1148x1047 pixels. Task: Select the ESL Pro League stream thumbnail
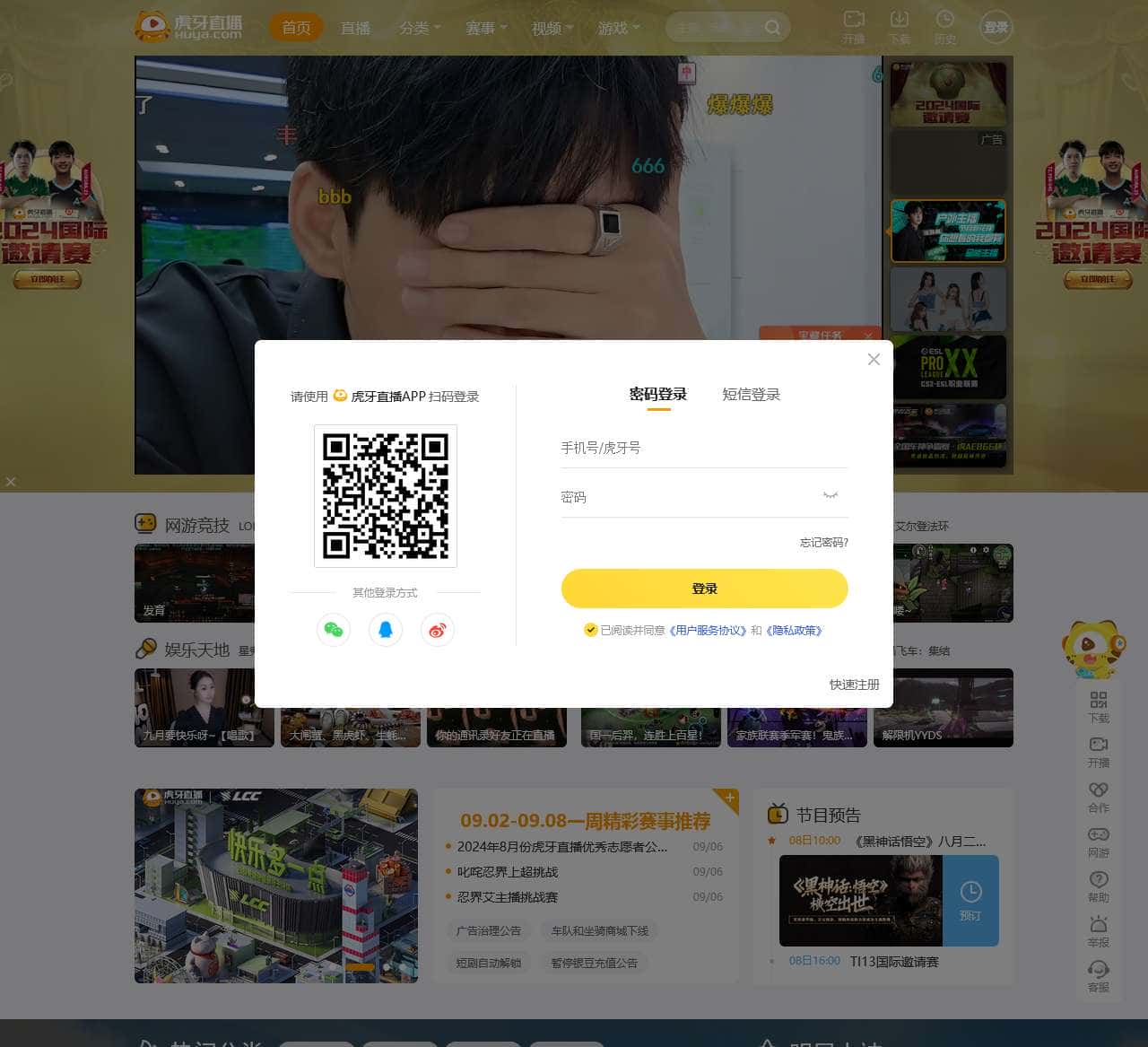948,367
